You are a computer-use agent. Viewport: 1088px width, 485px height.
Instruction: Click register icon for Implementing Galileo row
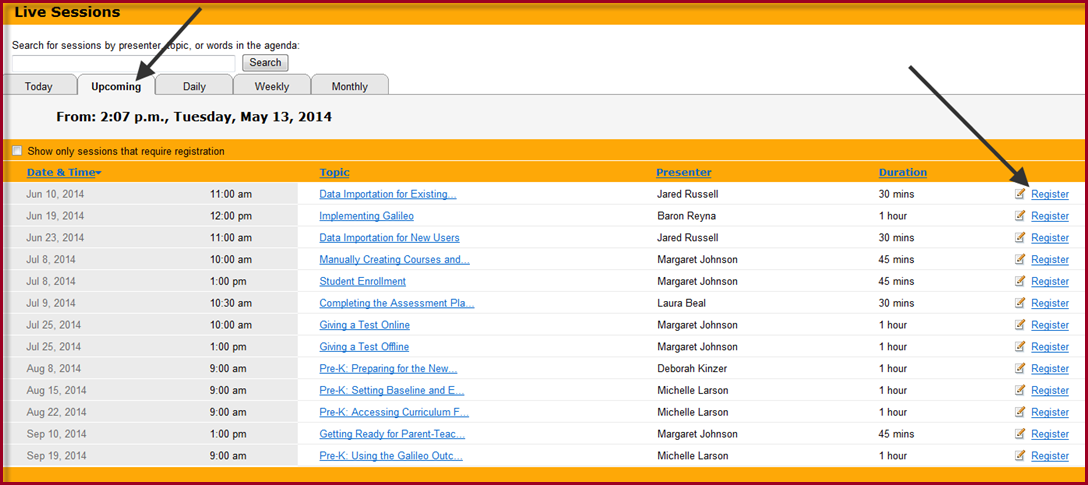[1019, 216]
